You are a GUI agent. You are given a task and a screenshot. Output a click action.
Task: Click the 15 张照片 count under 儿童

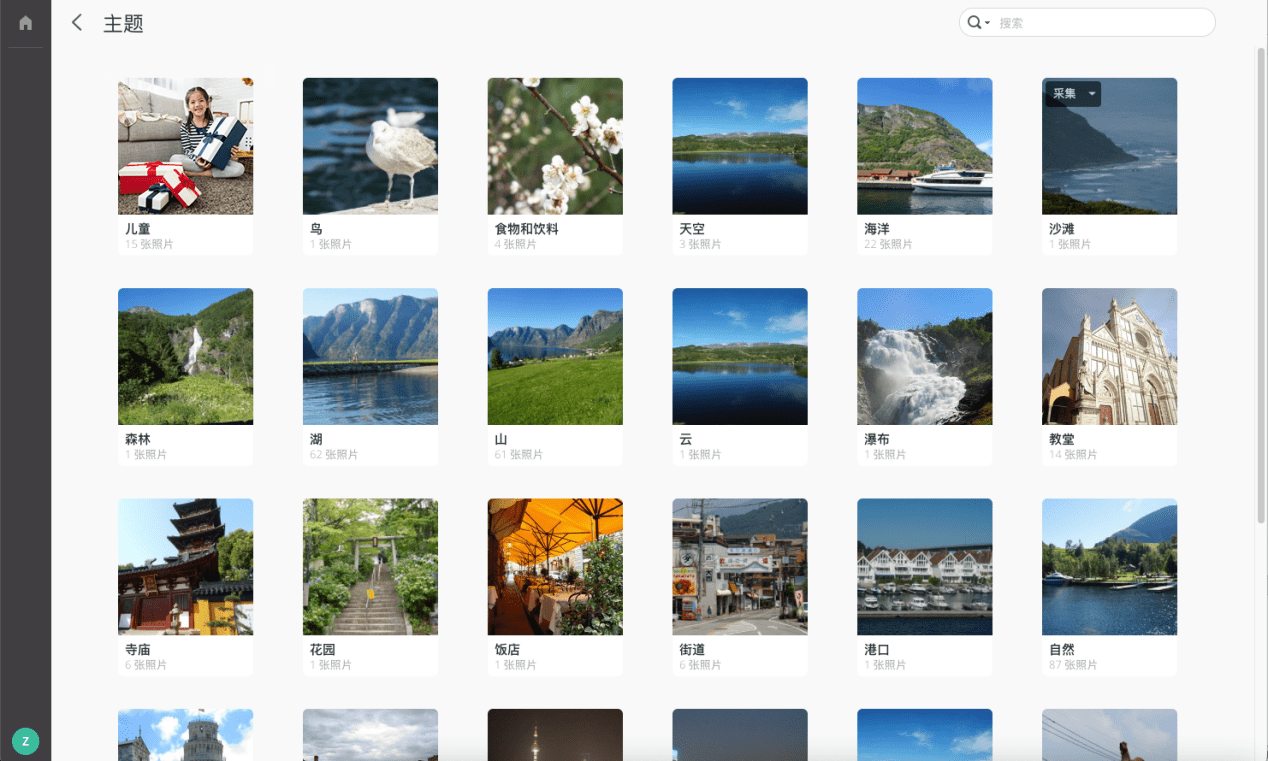[x=149, y=244]
